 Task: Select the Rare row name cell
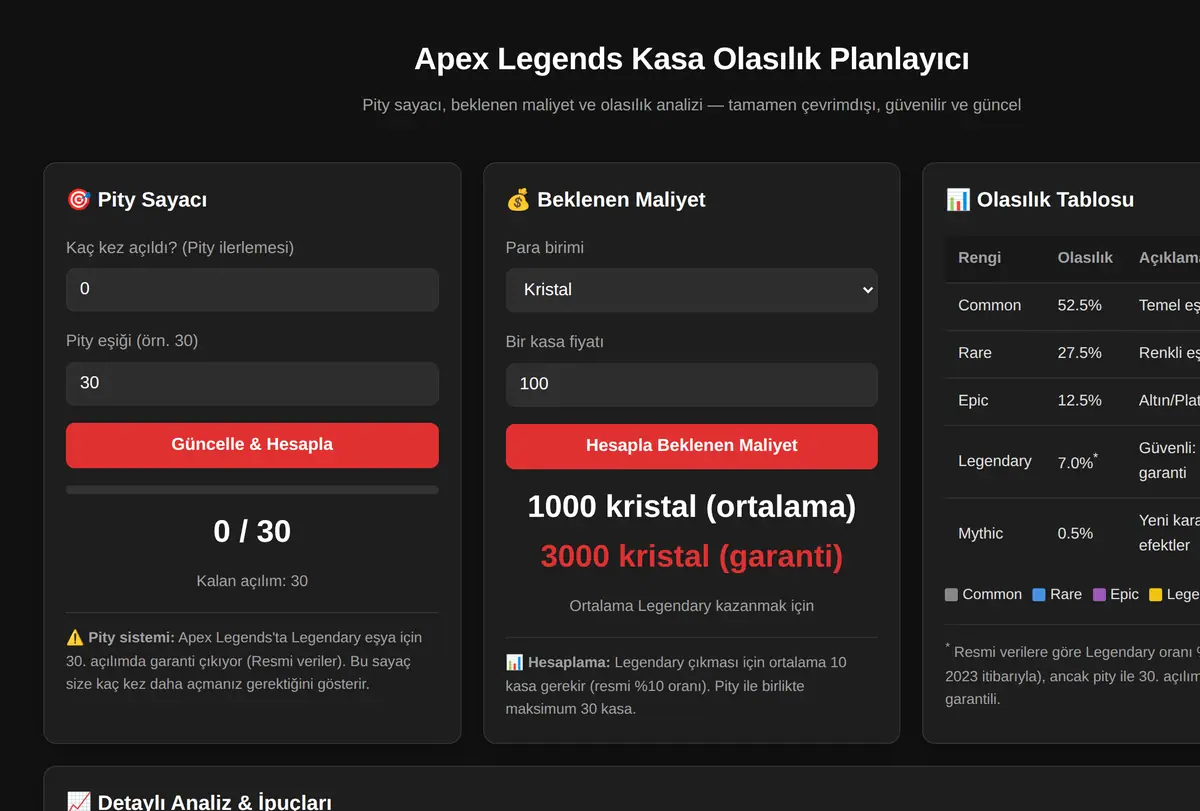pos(975,353)
